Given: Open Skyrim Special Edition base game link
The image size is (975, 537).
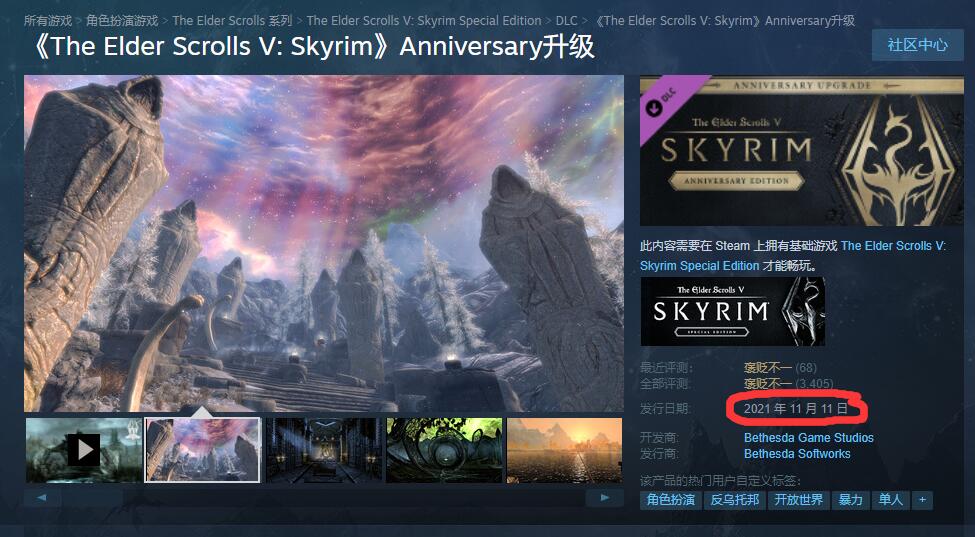Looking at the screenshot, I should (793, 255).
